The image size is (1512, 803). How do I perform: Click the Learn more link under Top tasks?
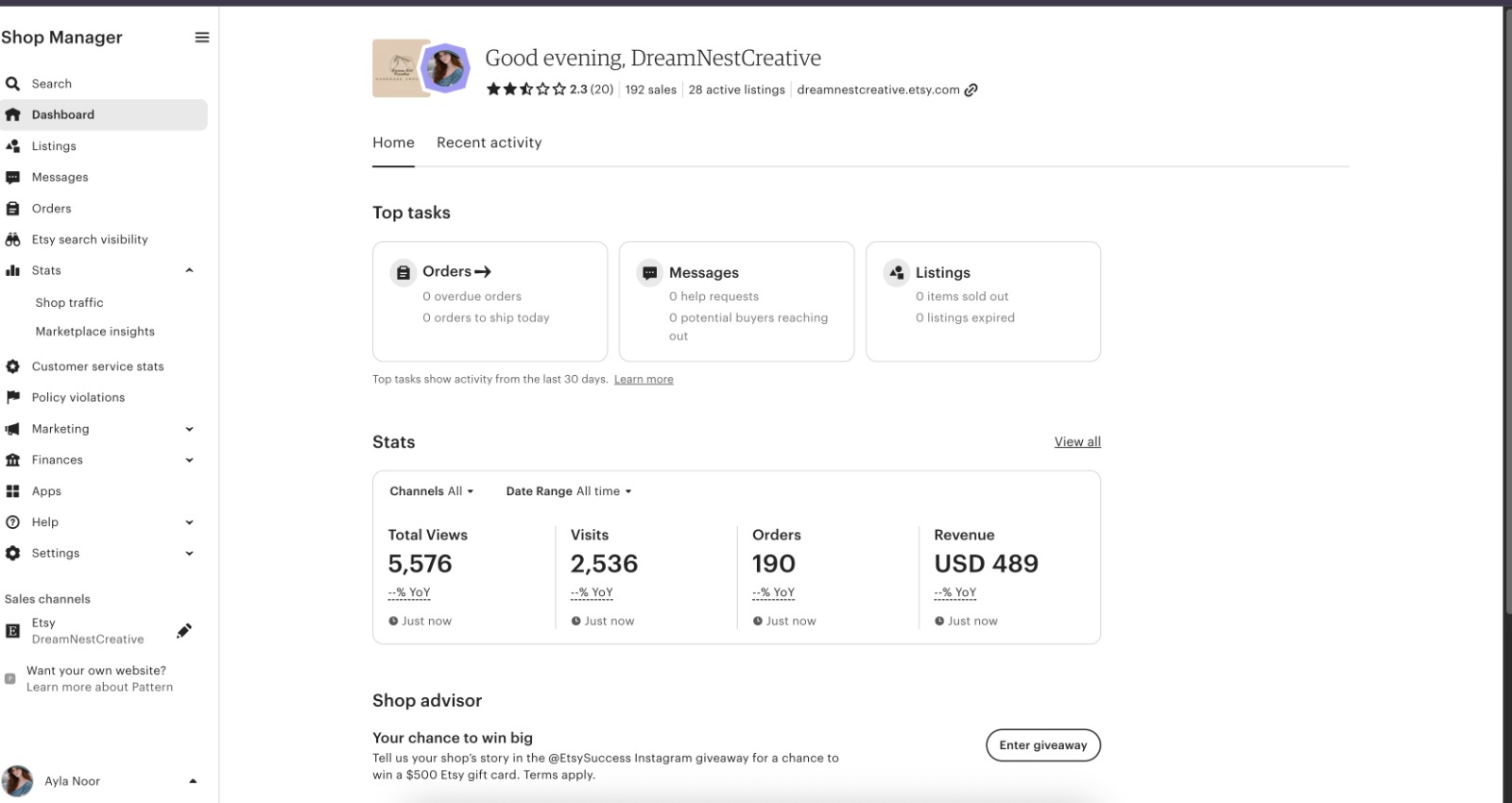pos(644,379)
